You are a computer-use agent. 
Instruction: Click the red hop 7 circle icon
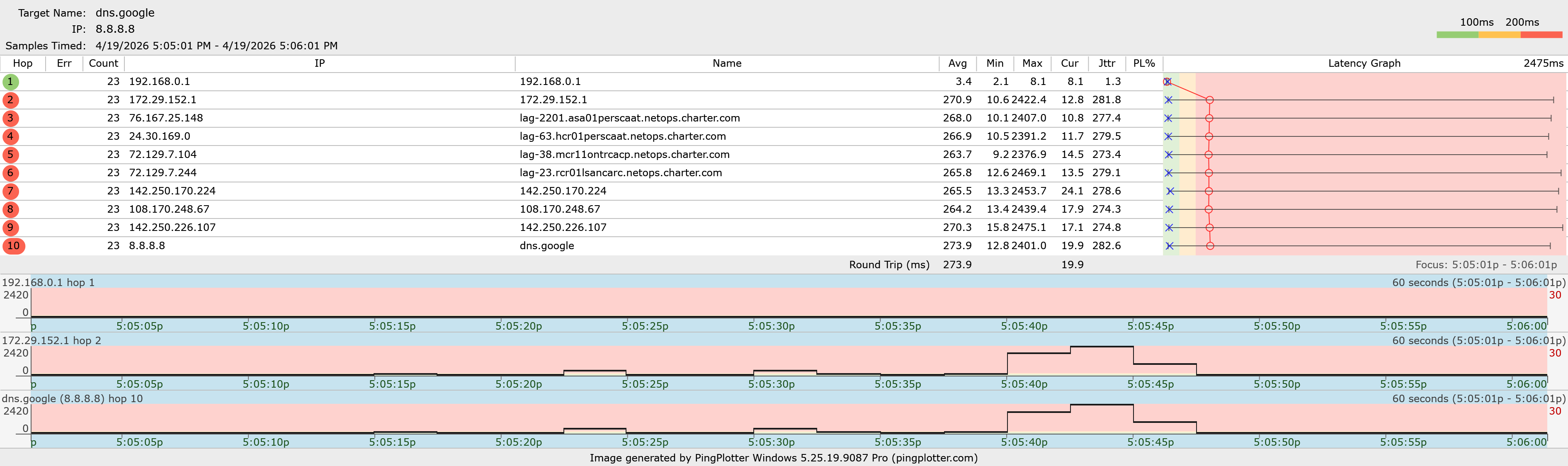pos(10,191)
